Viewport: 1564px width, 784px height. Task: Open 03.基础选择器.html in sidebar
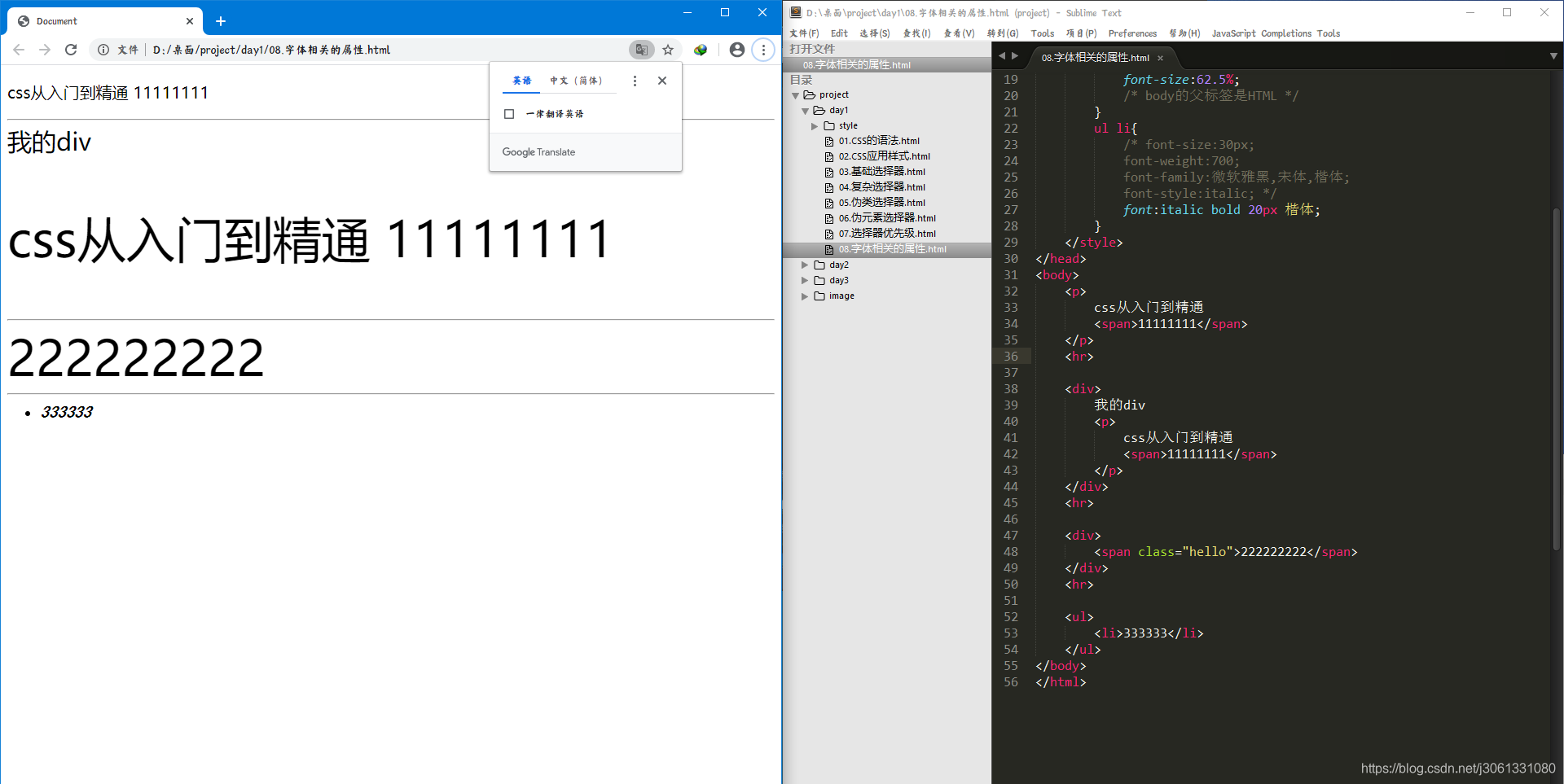[881, 172]
